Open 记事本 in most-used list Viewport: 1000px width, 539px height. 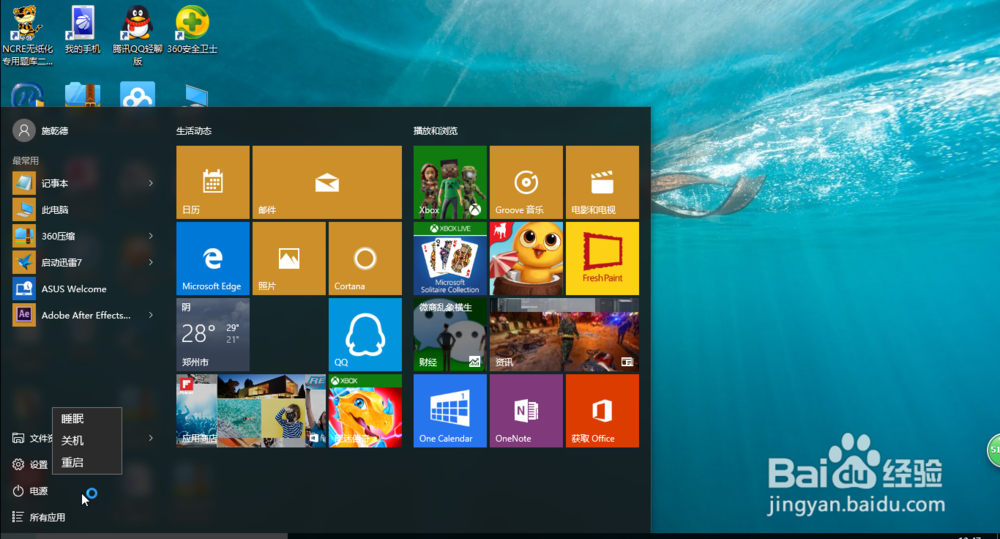[x=83, y=183]
